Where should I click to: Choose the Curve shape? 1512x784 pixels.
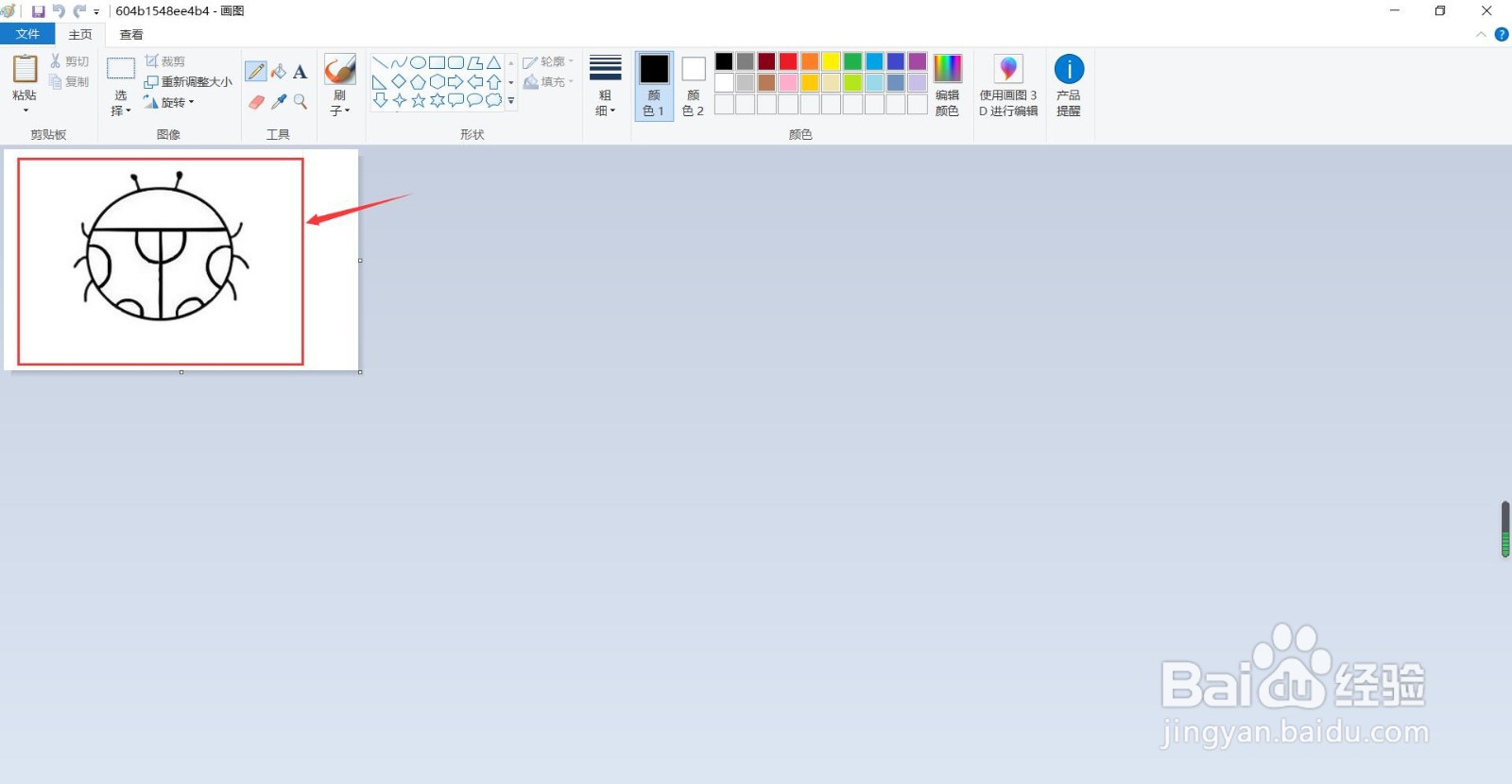(x=399, y=63)
